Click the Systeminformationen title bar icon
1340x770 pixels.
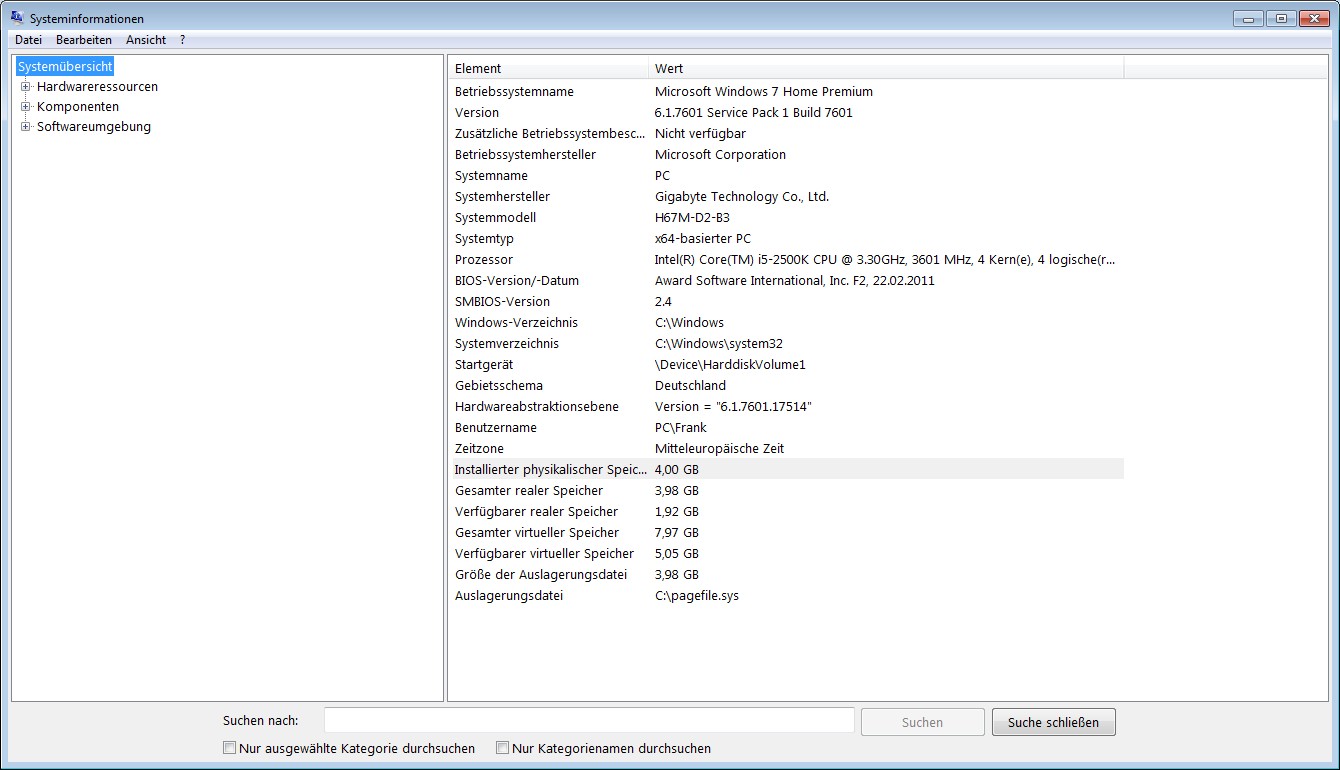(17, 18)
